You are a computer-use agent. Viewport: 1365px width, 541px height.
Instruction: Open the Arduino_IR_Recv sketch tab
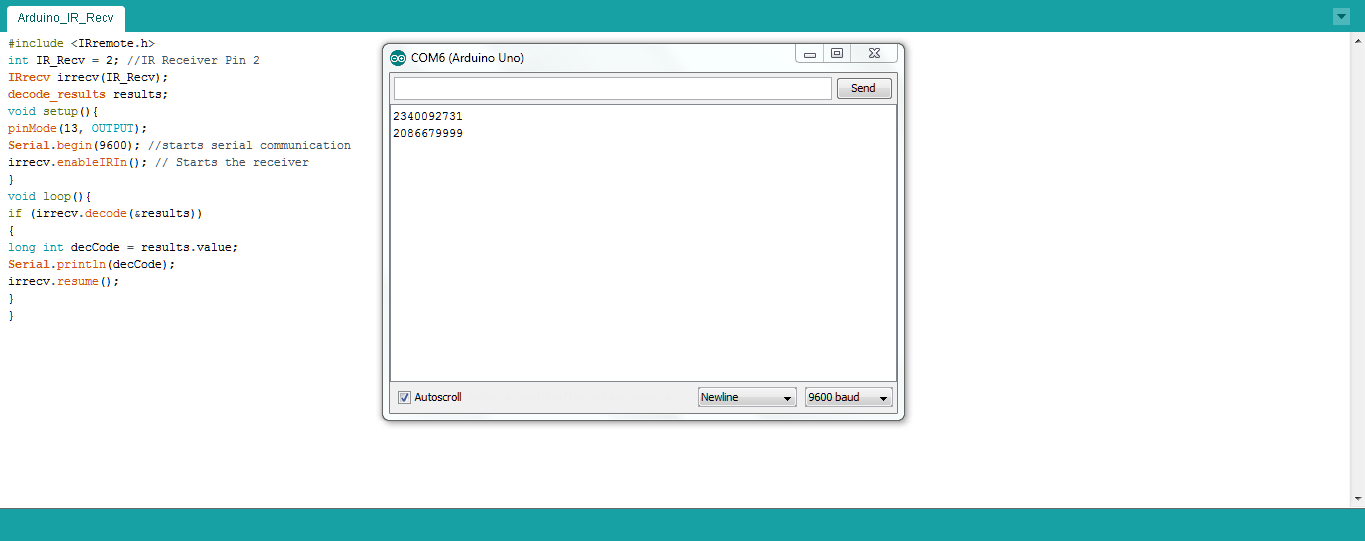65,18
